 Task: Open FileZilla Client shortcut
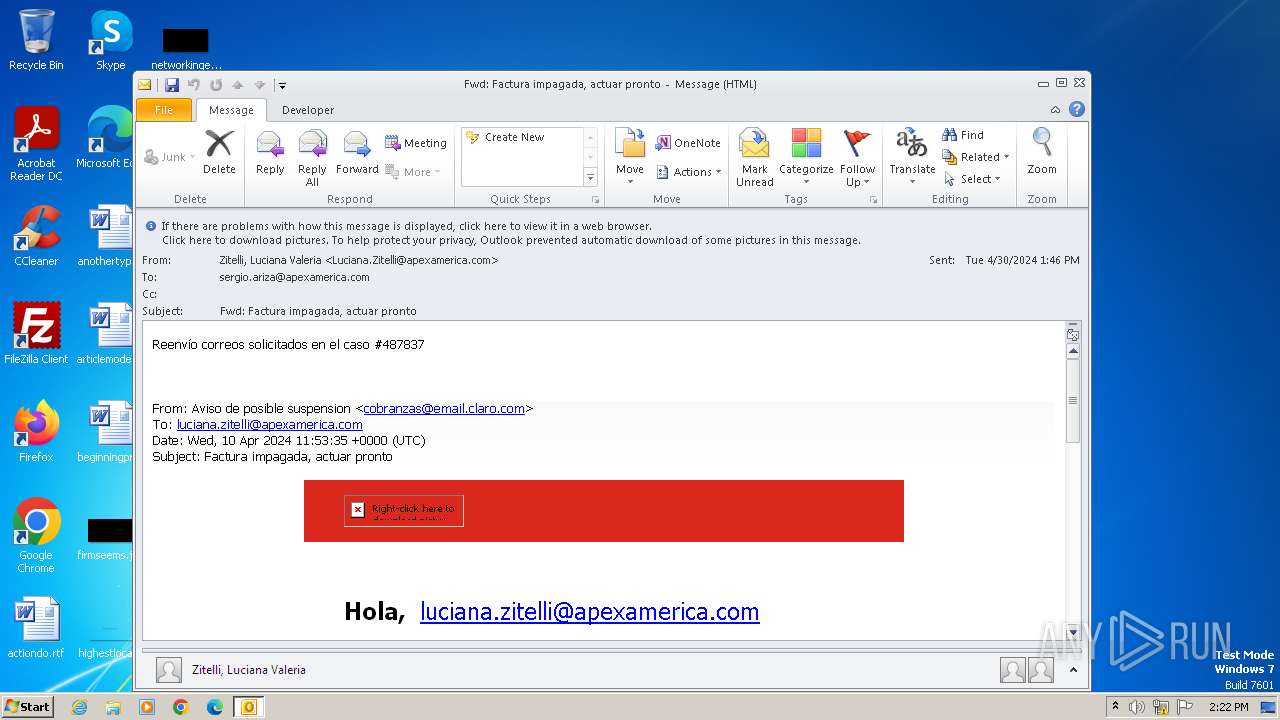36,333
